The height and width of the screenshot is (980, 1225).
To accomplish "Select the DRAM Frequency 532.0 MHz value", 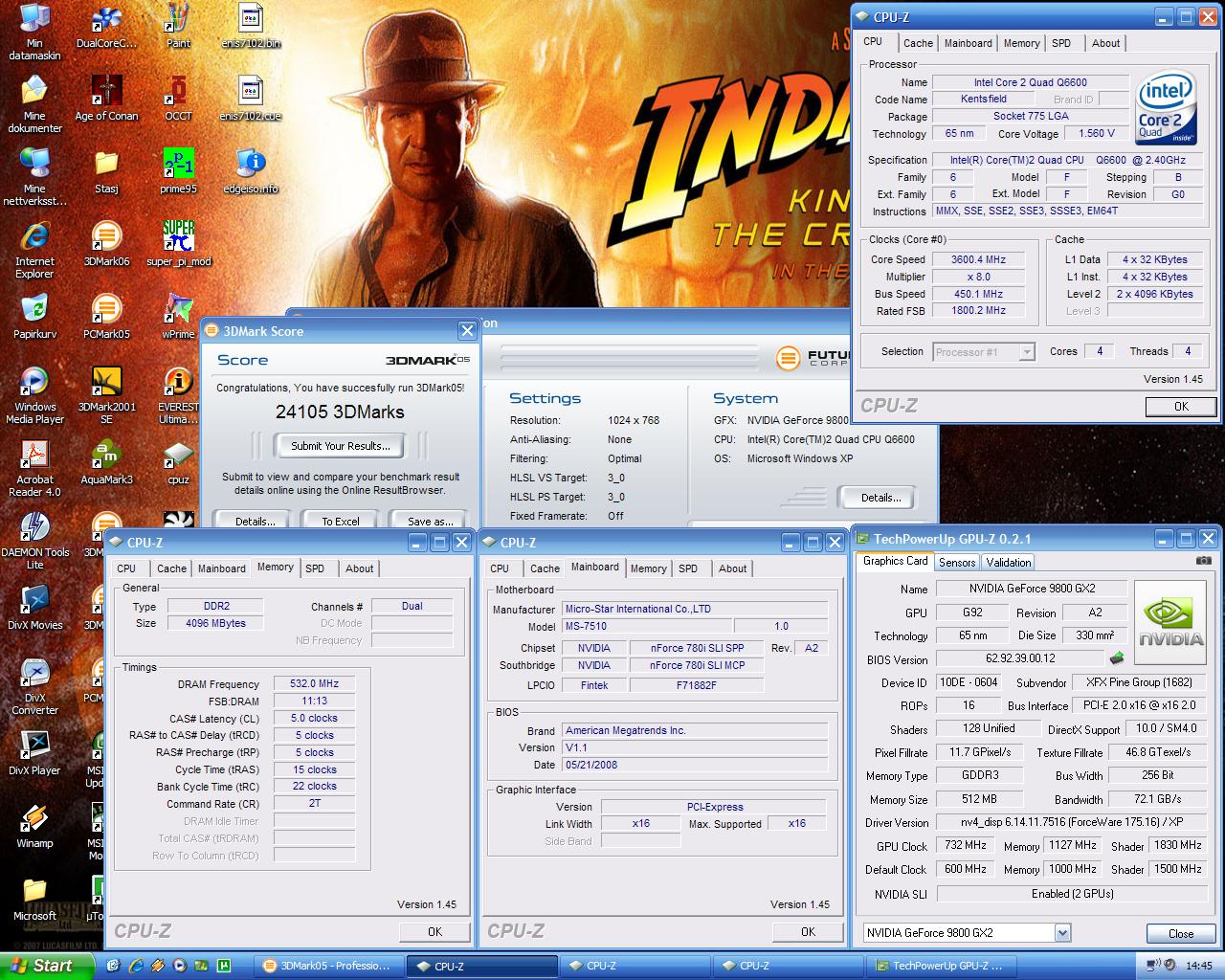I will pyautogui.click(x=315, y=683).
